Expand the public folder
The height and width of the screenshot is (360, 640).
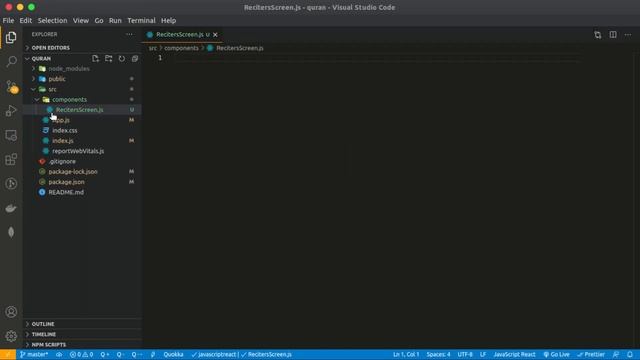57,79
